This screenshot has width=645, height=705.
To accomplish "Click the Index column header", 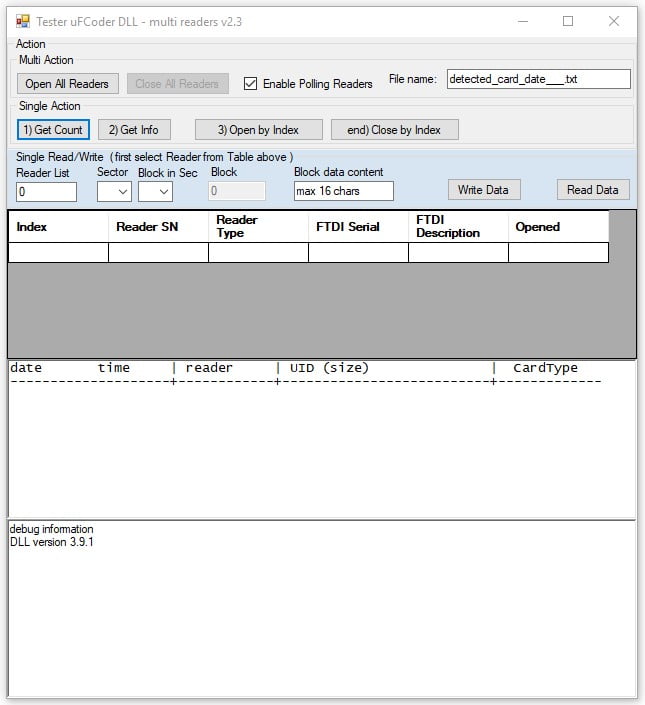I will point(58,227).
